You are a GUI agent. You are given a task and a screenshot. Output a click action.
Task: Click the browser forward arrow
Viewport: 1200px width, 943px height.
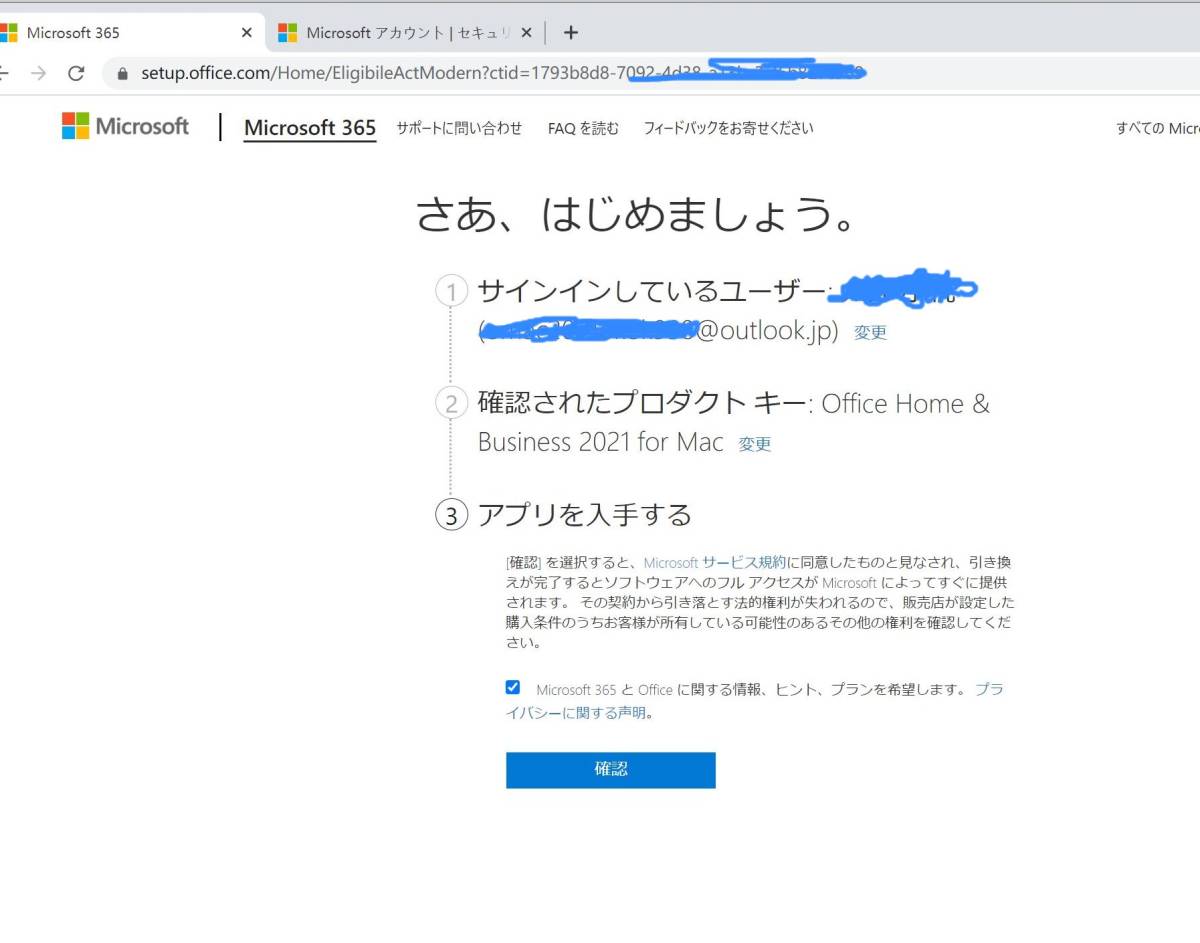point(38,73)
